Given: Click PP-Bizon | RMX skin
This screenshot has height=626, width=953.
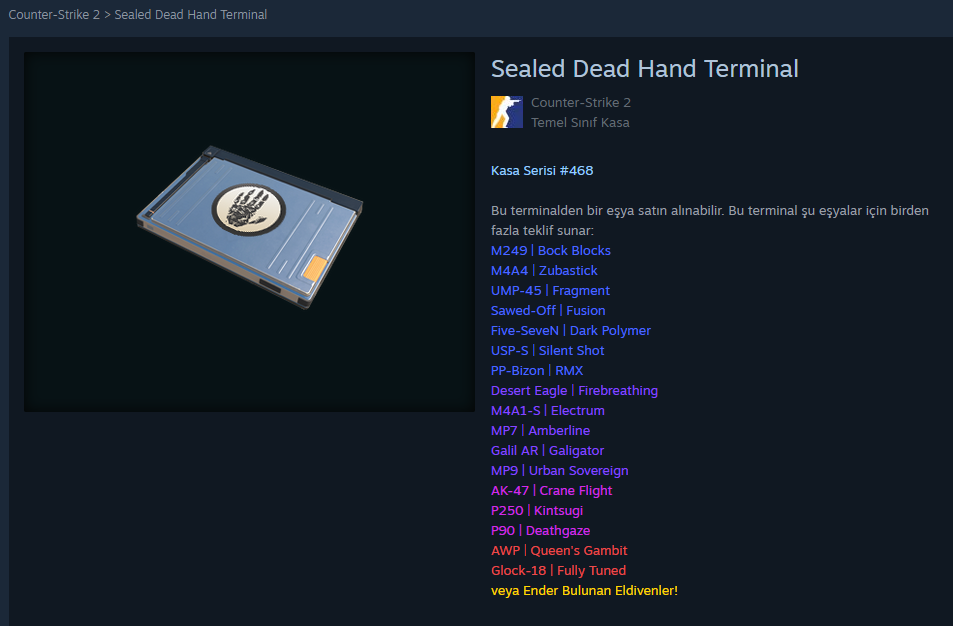Looking at the screenshot, I should (x=537, y=371).
